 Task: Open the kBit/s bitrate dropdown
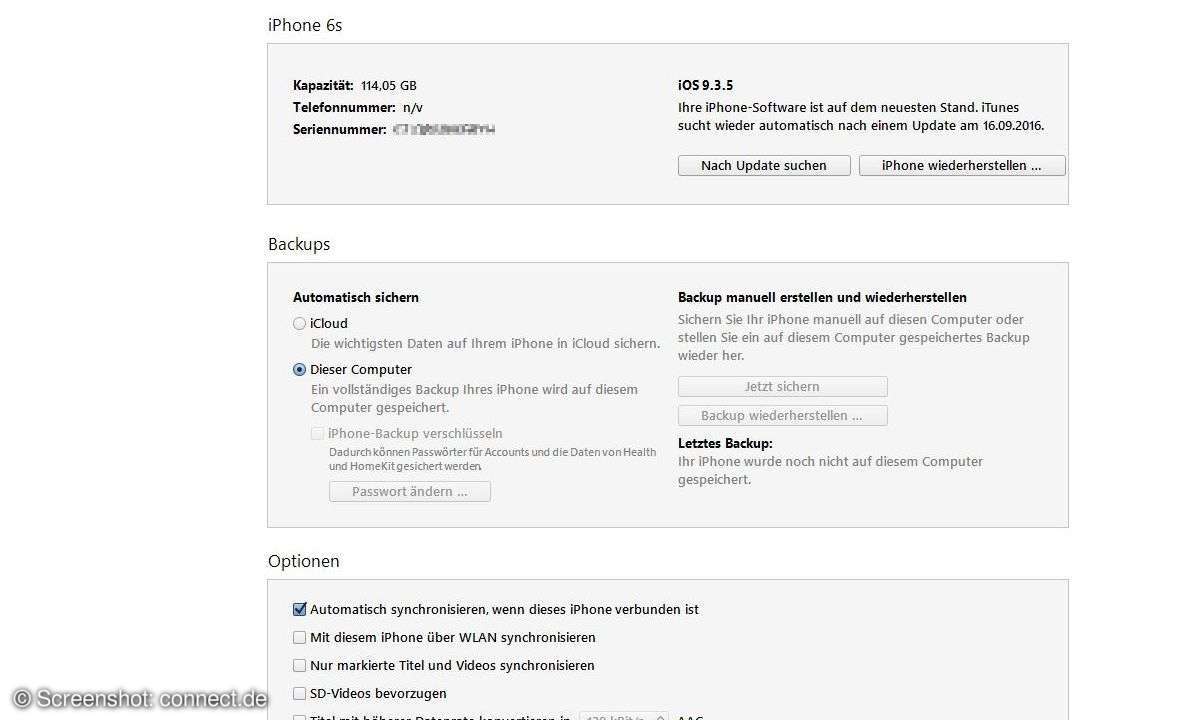[x=624, y=716]
